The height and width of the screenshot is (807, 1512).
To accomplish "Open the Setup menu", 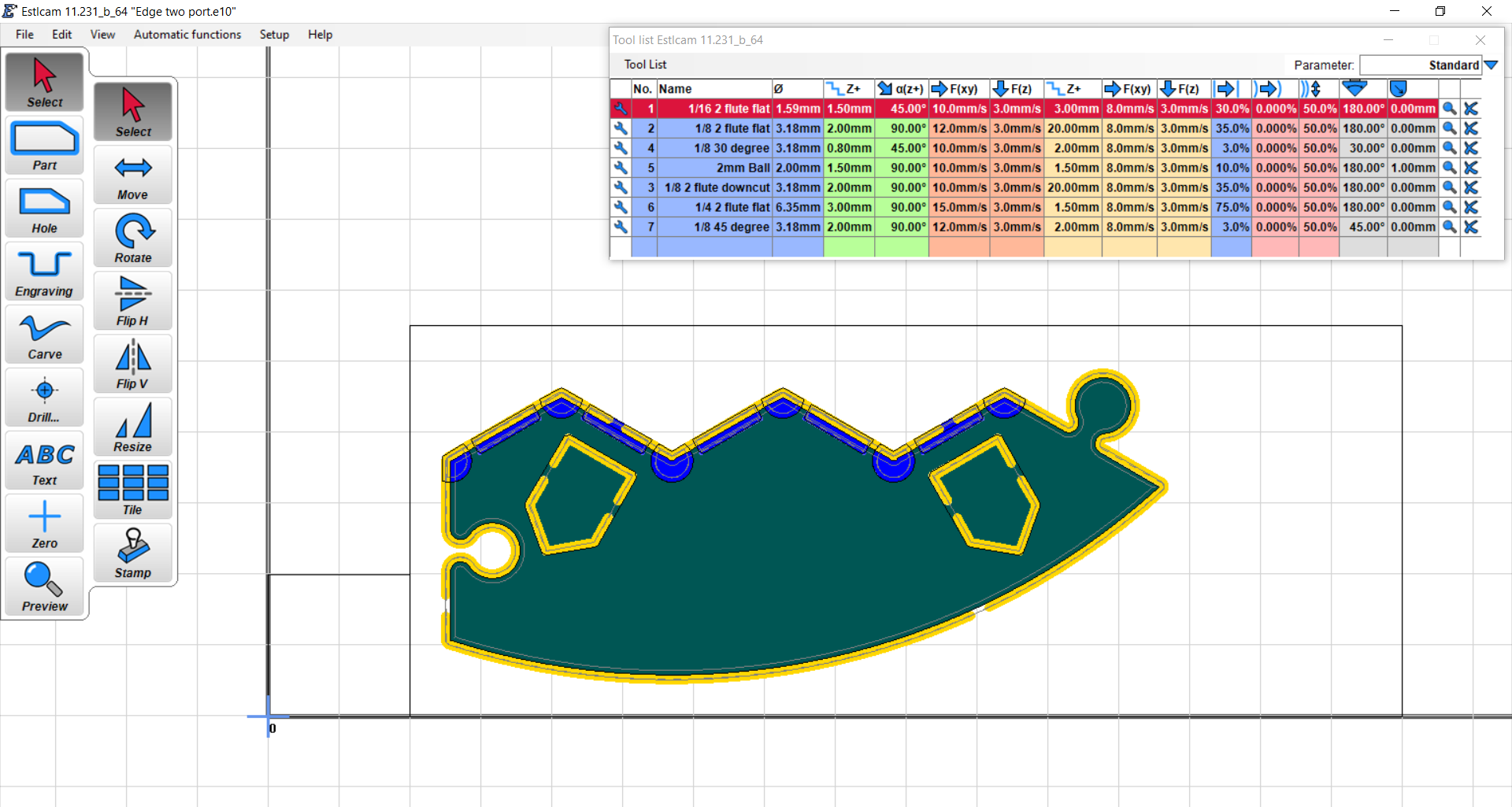I will (x=274, y=35).
